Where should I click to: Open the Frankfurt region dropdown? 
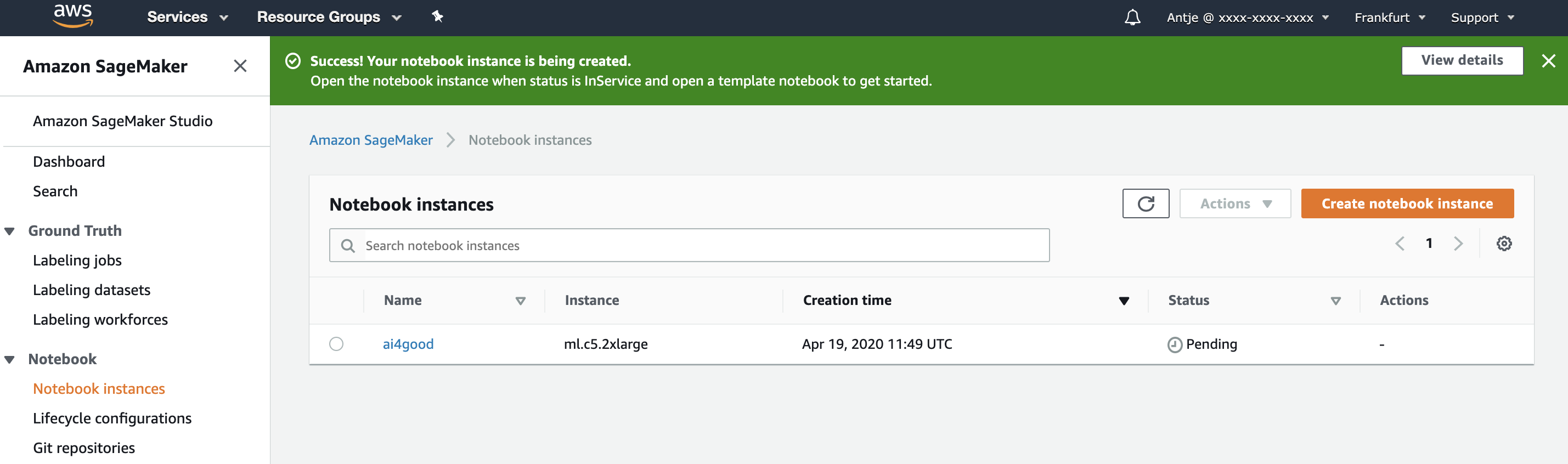pos(1390,18)
